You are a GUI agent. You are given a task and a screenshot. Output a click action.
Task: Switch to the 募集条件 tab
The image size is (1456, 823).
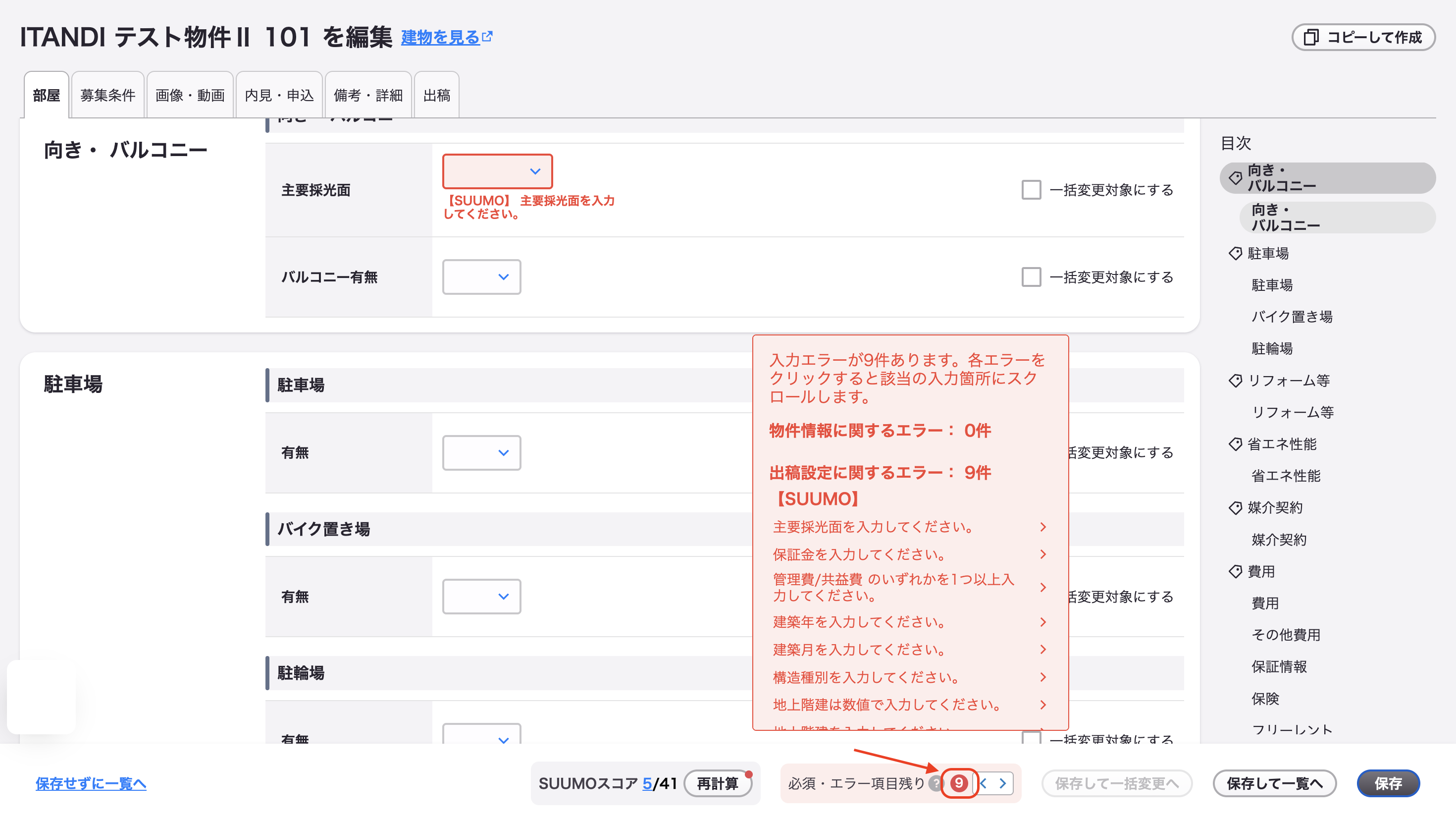[107, 95]
